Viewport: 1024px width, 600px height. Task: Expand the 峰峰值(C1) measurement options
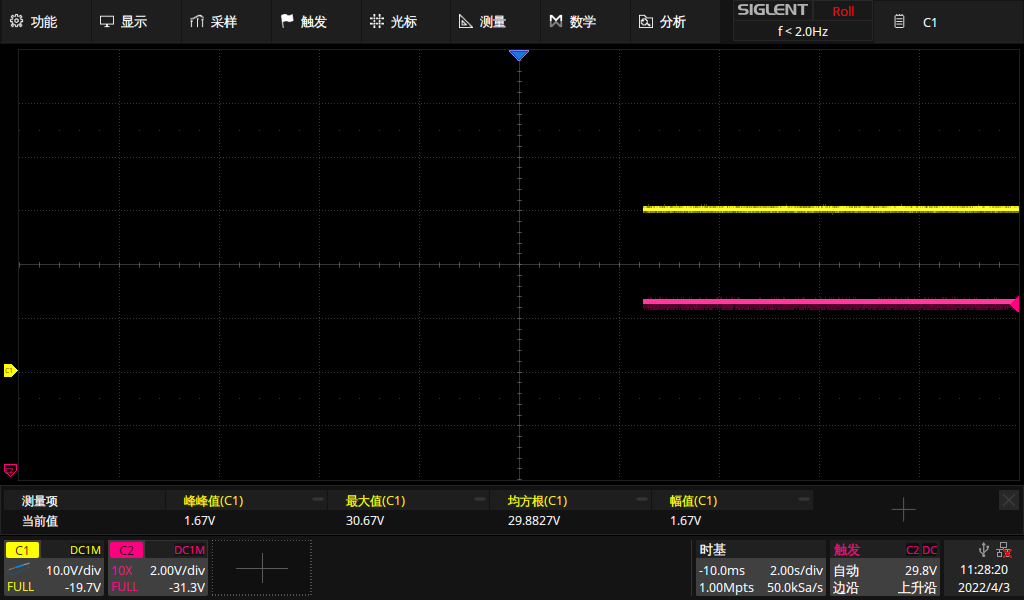point(318,500)
